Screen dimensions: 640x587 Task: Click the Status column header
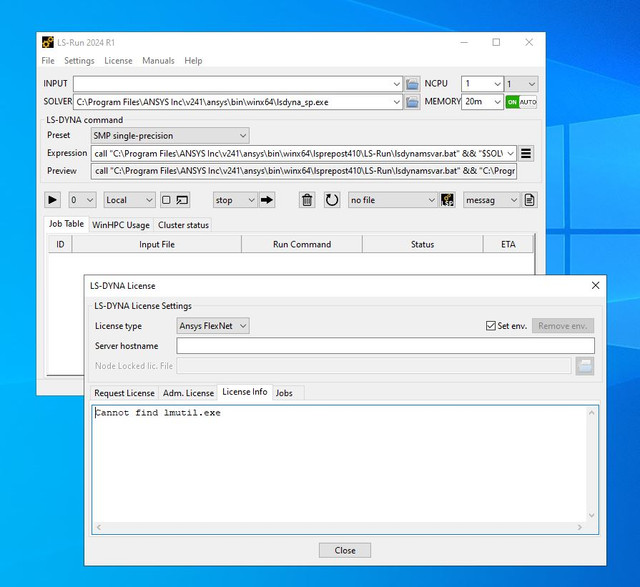[x=422, y=245]
